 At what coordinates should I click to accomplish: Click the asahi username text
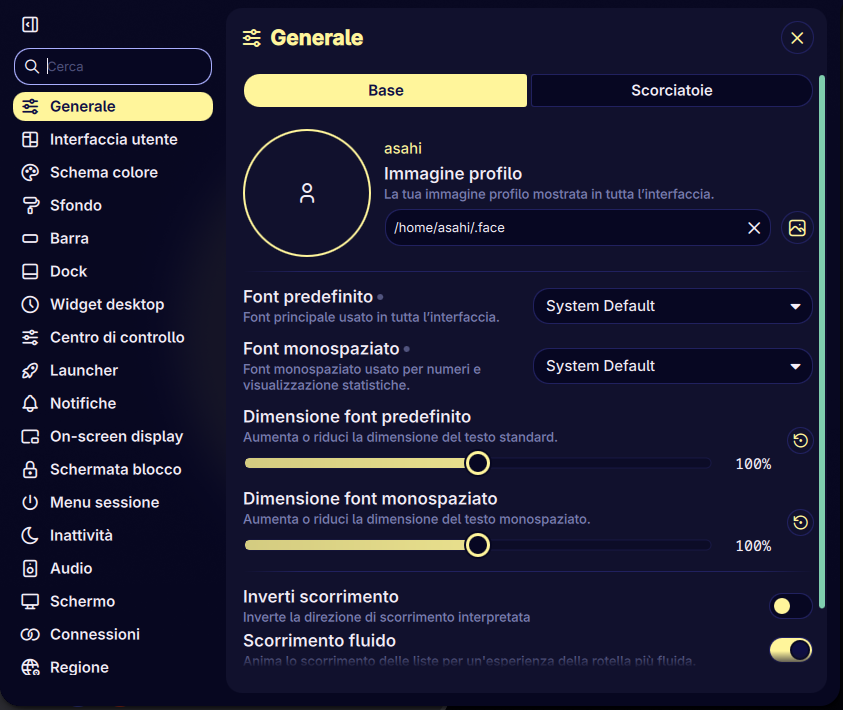(x=403, y=148)
